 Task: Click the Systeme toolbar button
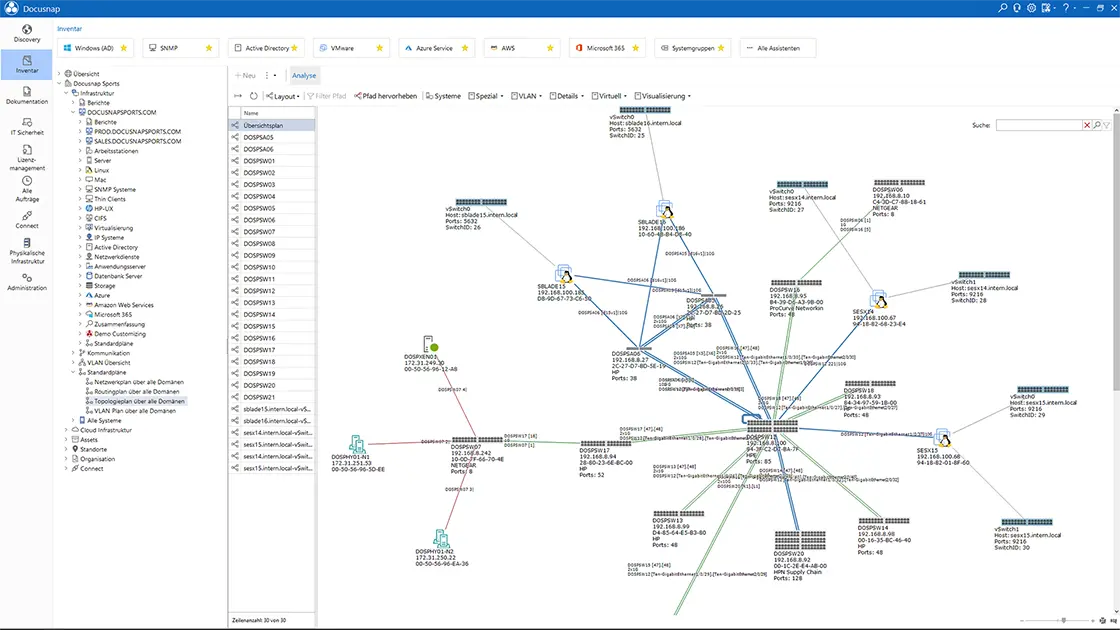point(443,96)
